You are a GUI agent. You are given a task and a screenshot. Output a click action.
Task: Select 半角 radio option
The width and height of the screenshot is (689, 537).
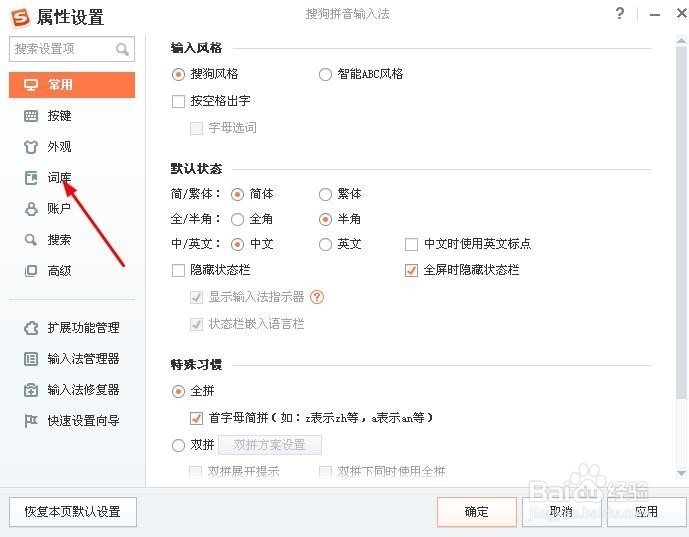pyautogui.click(x=325, y=219)
